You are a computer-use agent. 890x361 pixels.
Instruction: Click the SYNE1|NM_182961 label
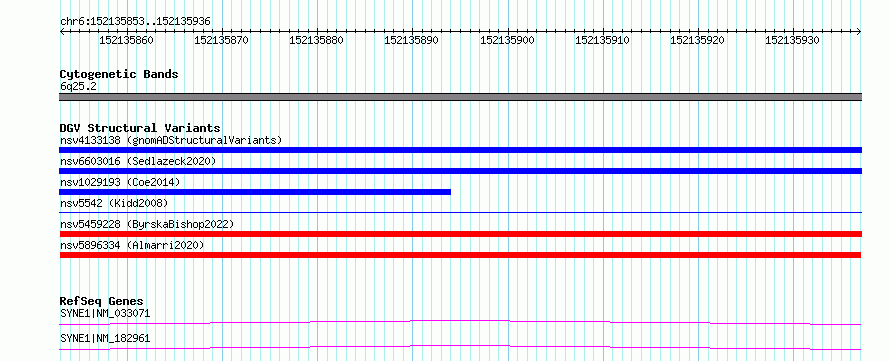pyautogui.click(x=105, y=338)
